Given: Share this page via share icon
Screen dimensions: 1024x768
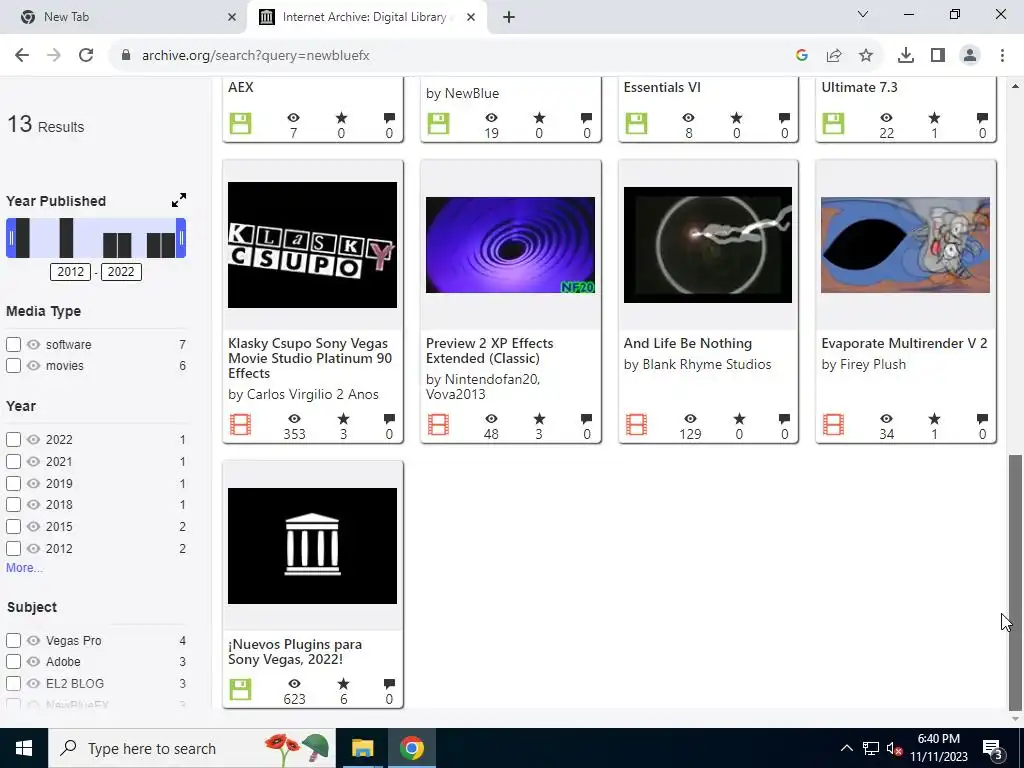Looking at the screenshot, I should 834,56.
